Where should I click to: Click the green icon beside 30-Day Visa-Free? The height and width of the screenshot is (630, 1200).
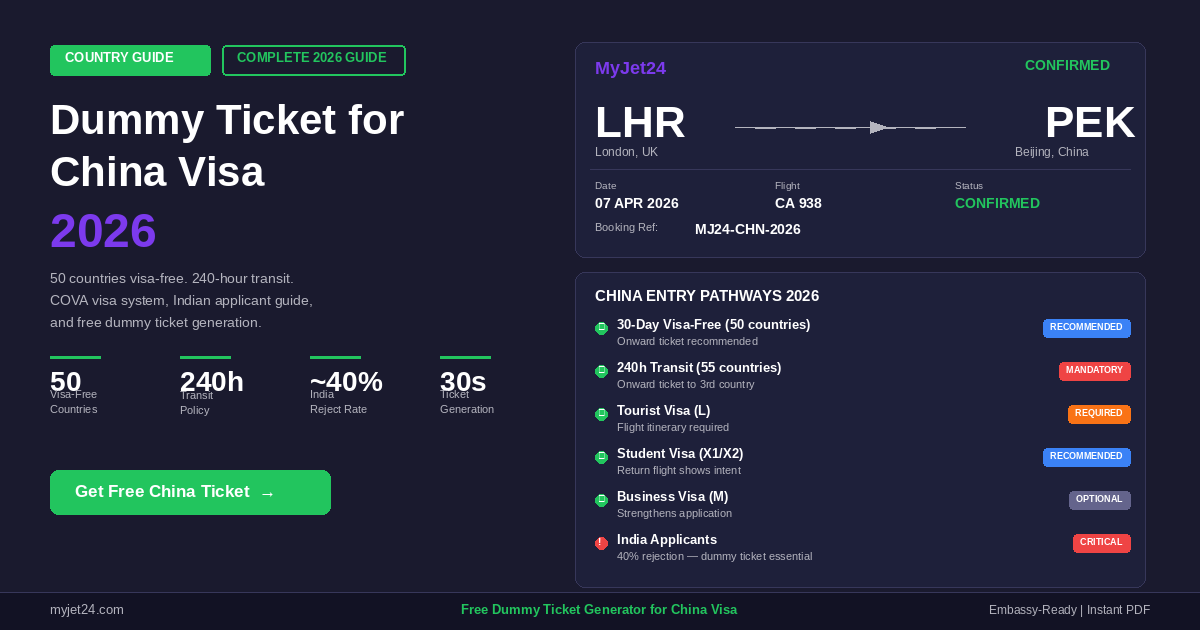click(x=601, y=328)
